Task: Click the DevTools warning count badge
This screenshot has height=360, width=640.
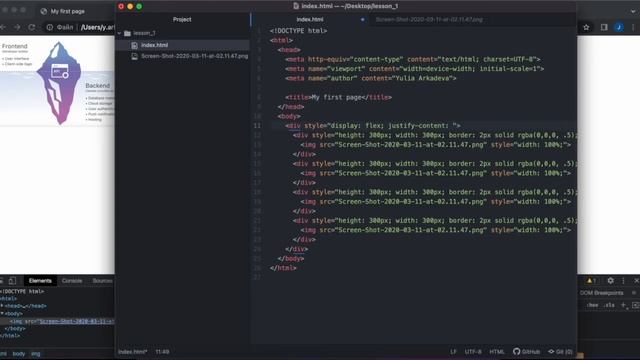Action: [591, 281]
